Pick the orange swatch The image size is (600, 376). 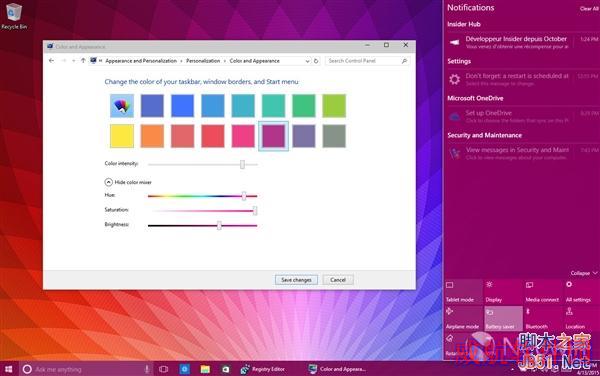pos(152,136)
